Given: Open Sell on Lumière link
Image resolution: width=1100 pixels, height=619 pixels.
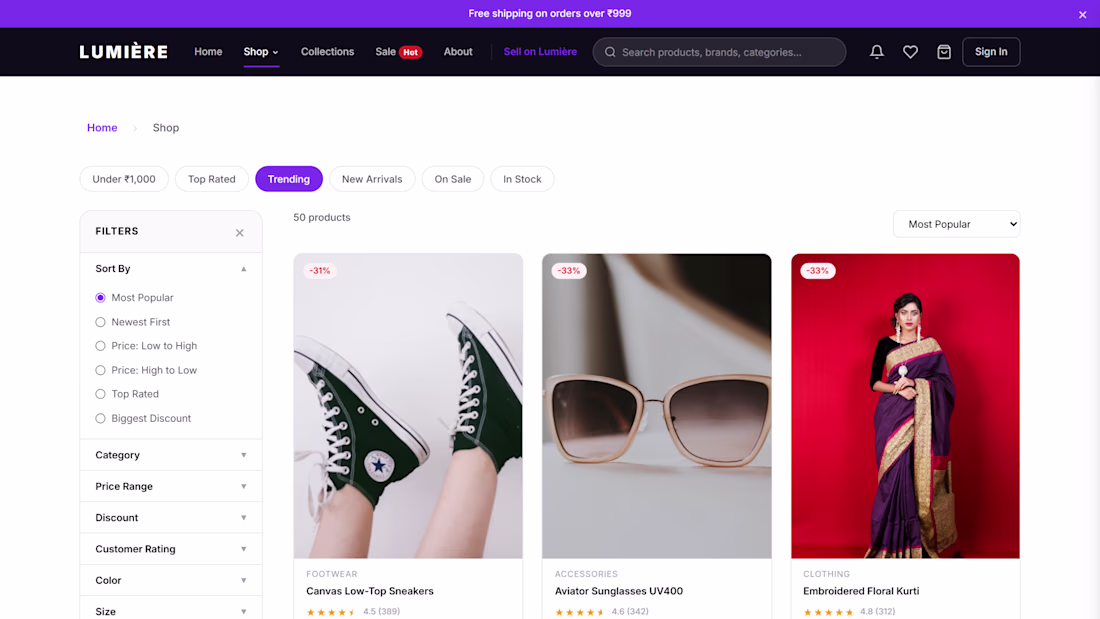Looking at the screenshot, I should point(540,52).
